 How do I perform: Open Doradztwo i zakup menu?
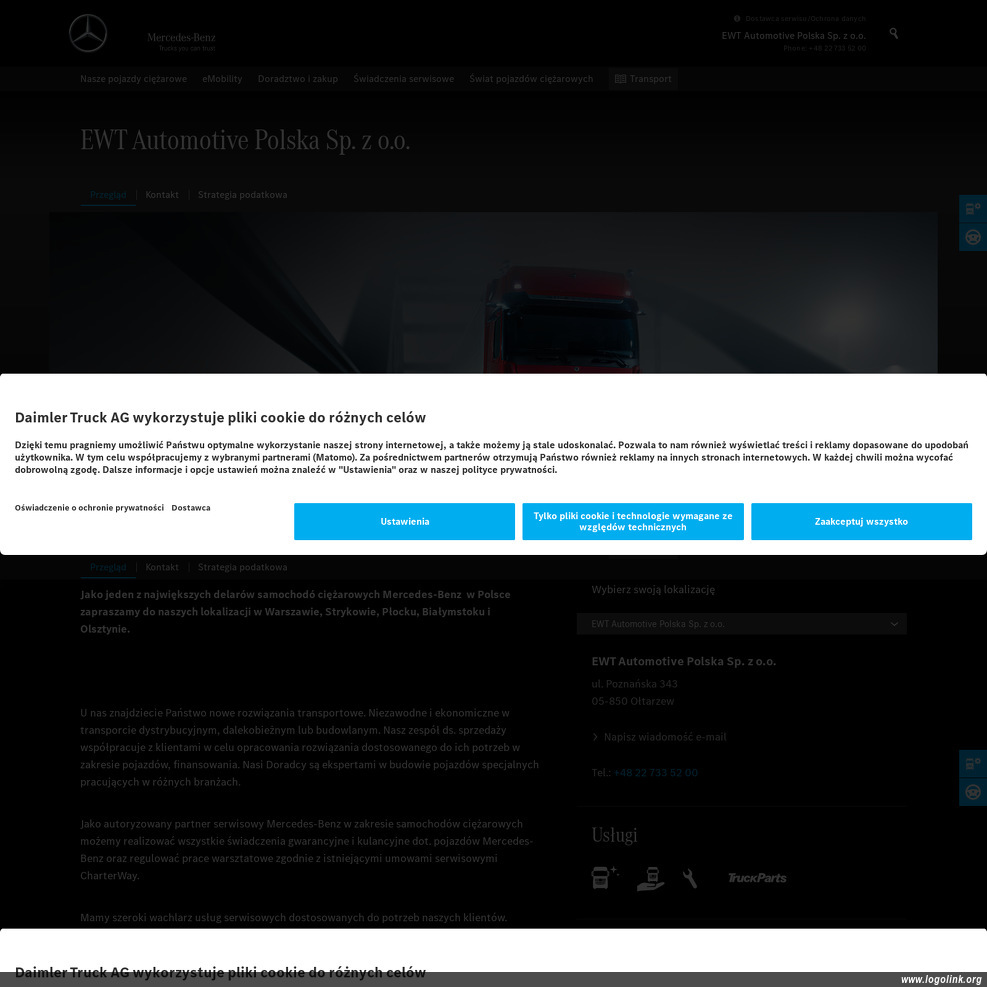pos(298,79)
